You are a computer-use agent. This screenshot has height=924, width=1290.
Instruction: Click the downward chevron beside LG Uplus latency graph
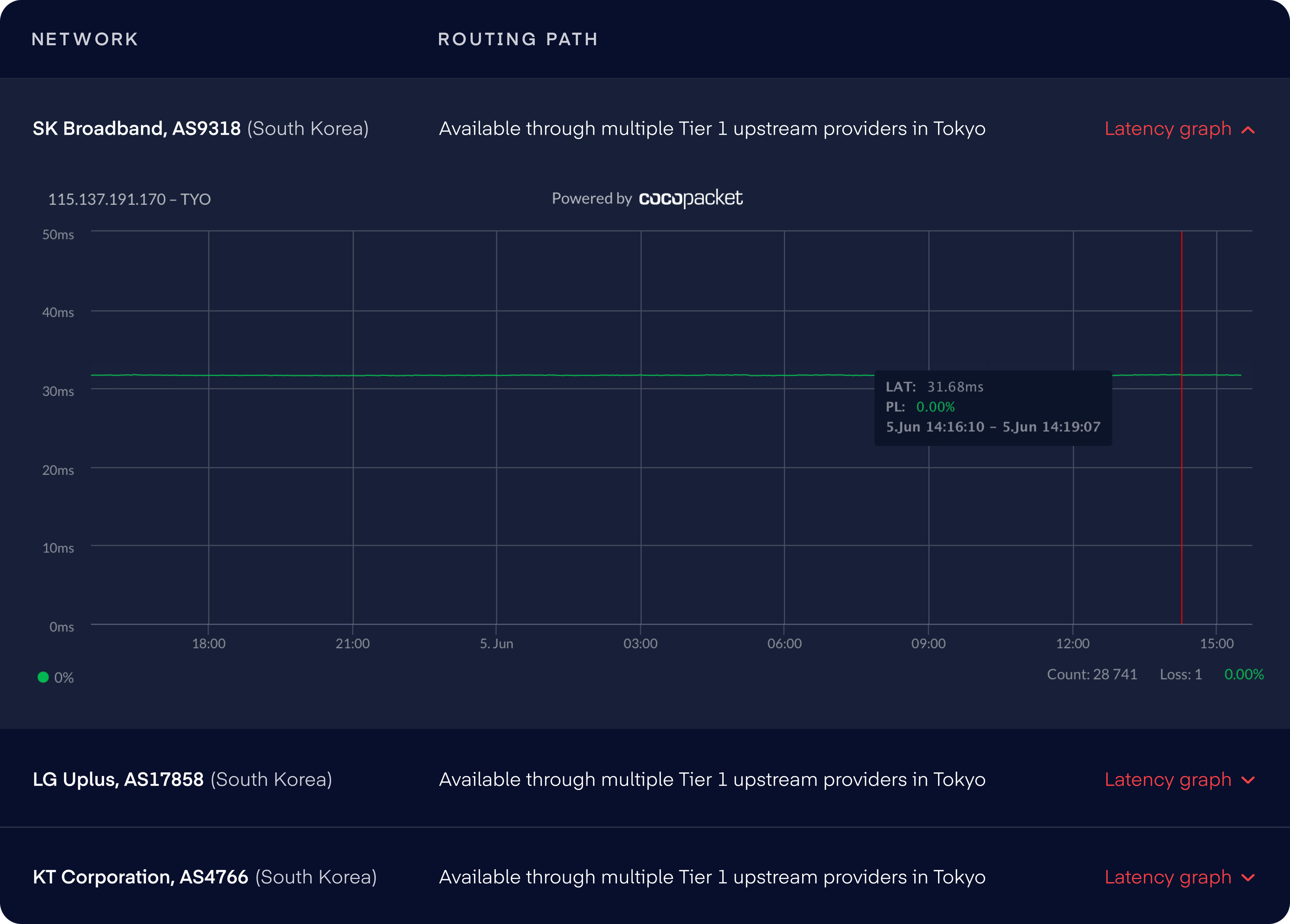pos(1248,780)
